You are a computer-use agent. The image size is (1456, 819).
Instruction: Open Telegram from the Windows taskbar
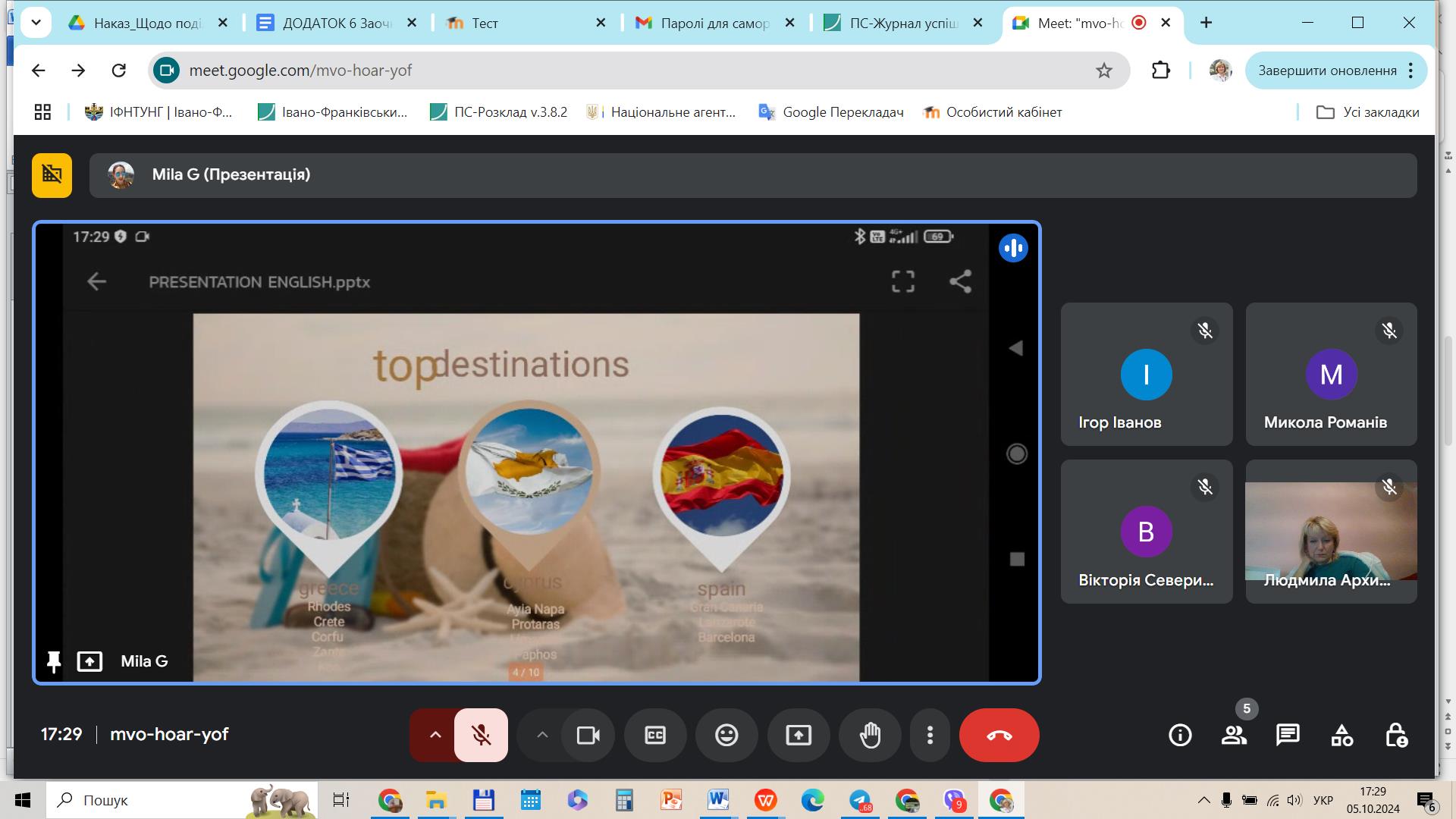pos(859,800)
